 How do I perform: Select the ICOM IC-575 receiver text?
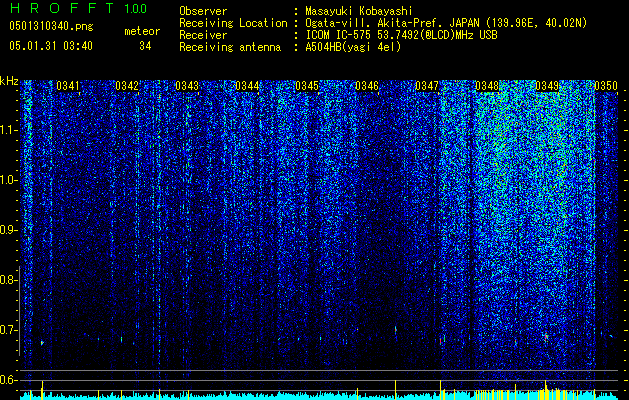[x=401, y=35]
